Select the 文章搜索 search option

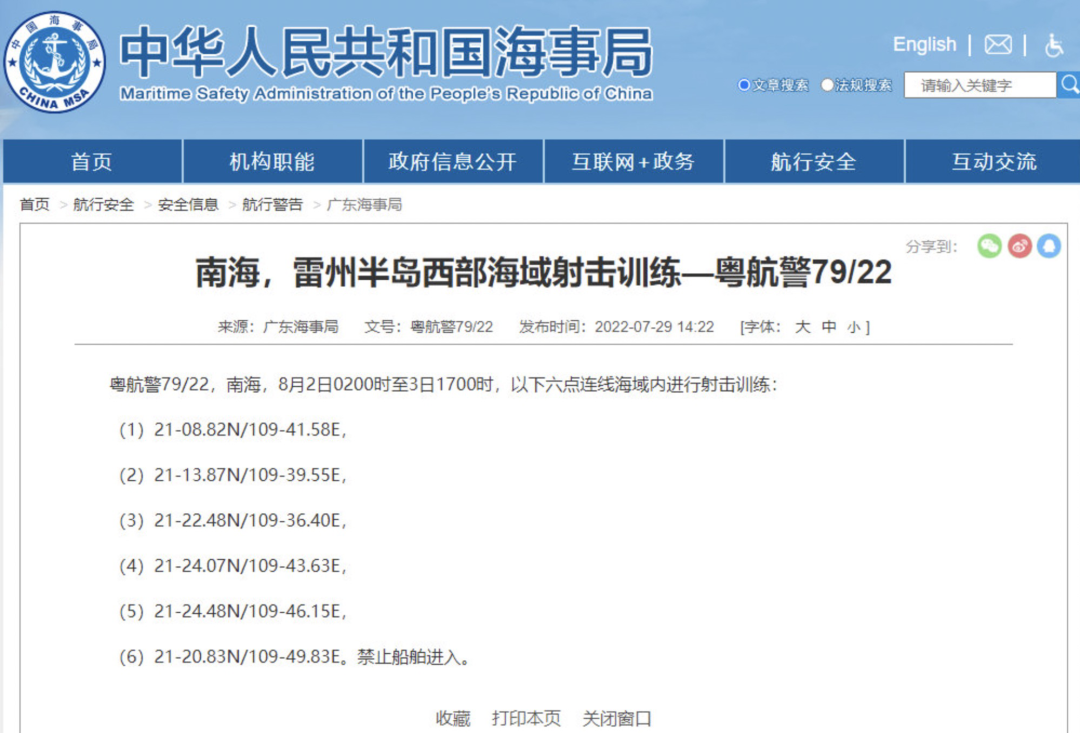pos(742,85)
